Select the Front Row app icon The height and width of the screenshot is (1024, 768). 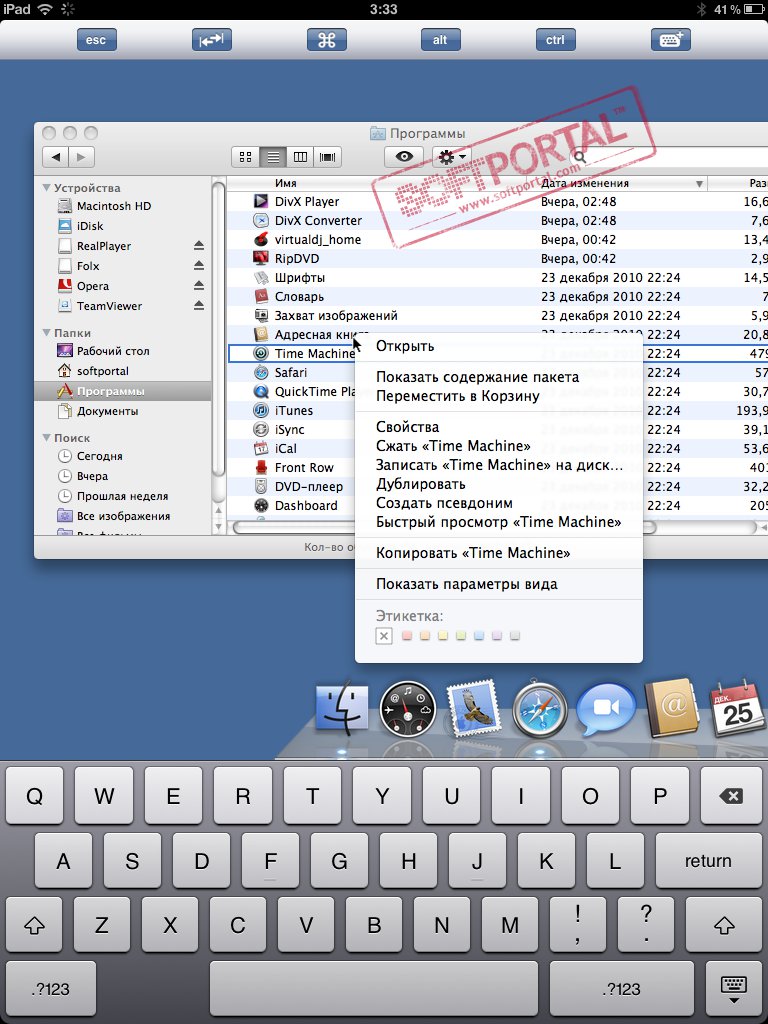[261, 468]
